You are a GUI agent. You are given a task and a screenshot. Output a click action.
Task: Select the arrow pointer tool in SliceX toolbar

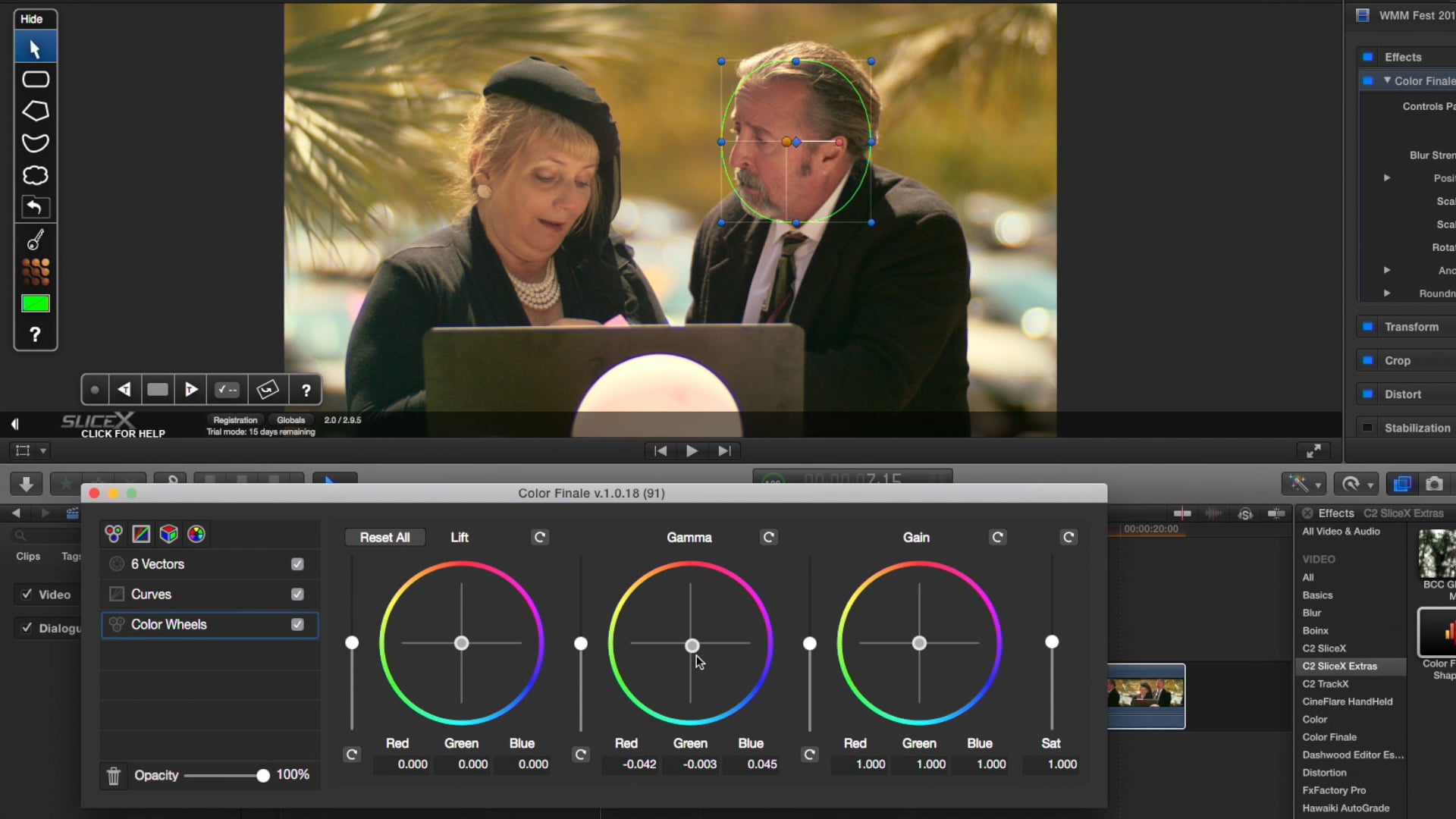coord(35,49)
